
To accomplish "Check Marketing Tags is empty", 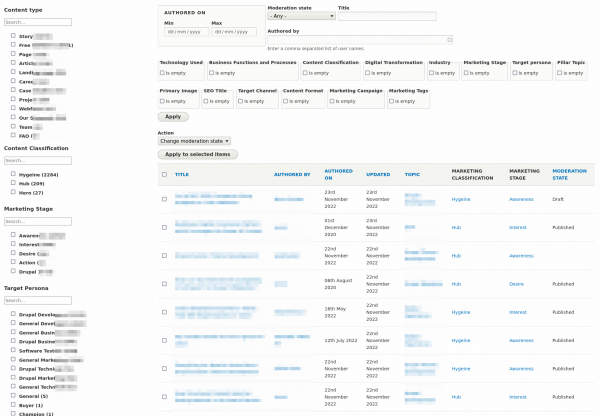I will [x=392, y=101].
